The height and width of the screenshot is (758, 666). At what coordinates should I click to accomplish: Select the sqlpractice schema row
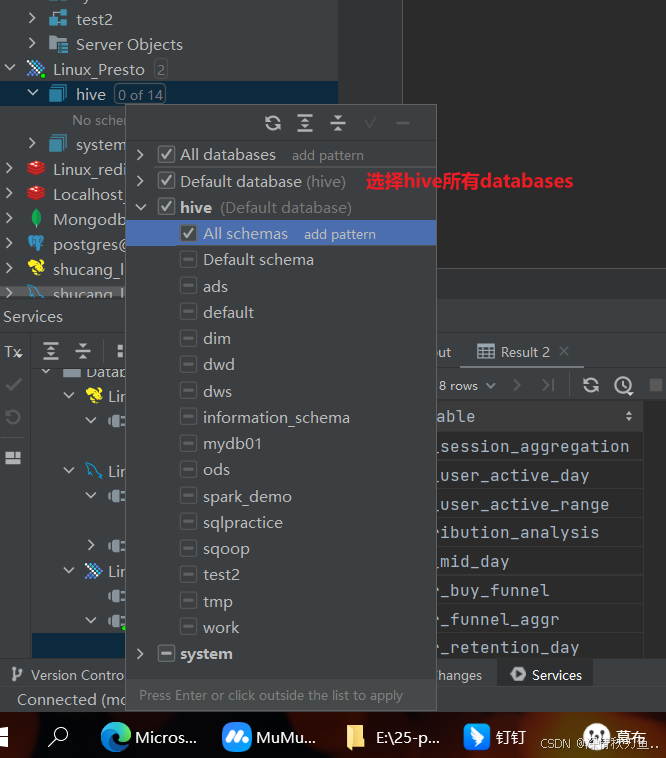click(x=281, y=522)
